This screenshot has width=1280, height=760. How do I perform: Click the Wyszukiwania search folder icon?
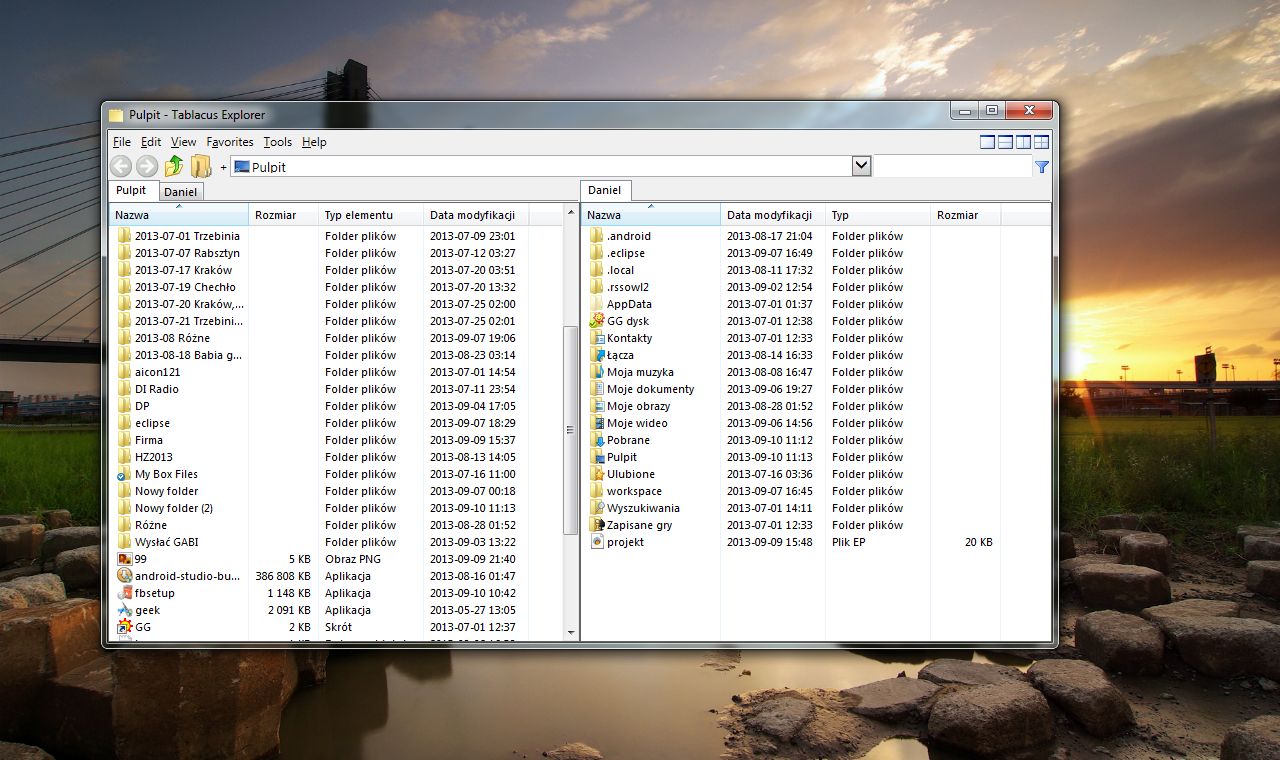point(597,508)
